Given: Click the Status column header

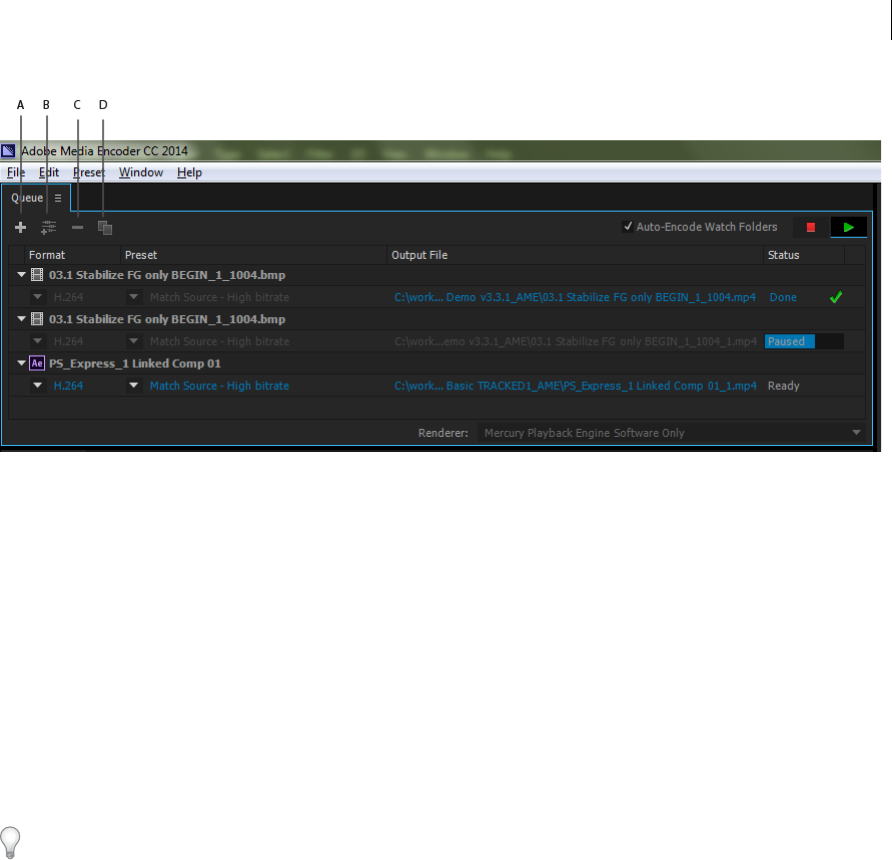Looking at the screenshot, I should click(x=783, y=255).
